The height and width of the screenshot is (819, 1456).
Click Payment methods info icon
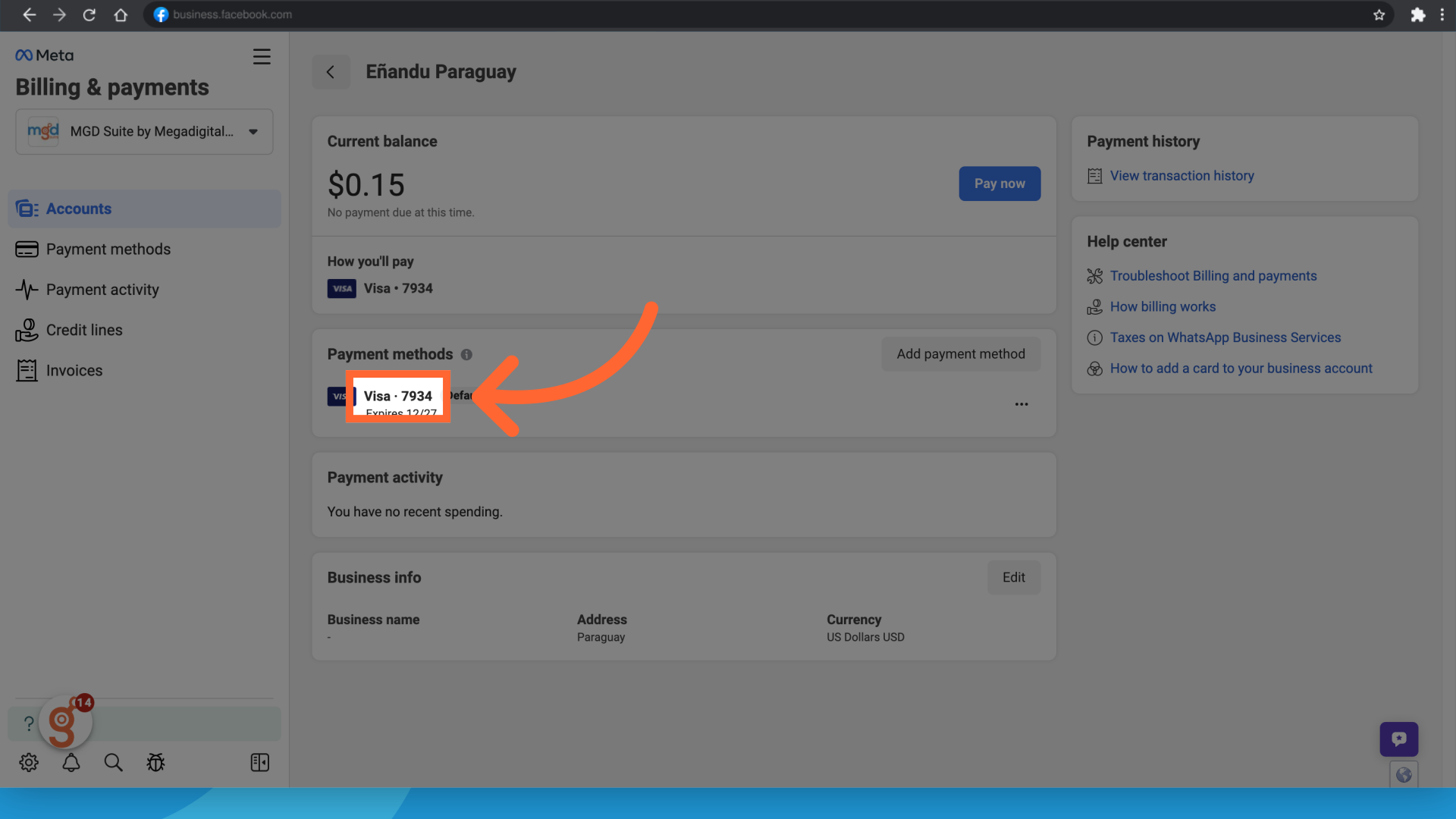pos(466,355)
